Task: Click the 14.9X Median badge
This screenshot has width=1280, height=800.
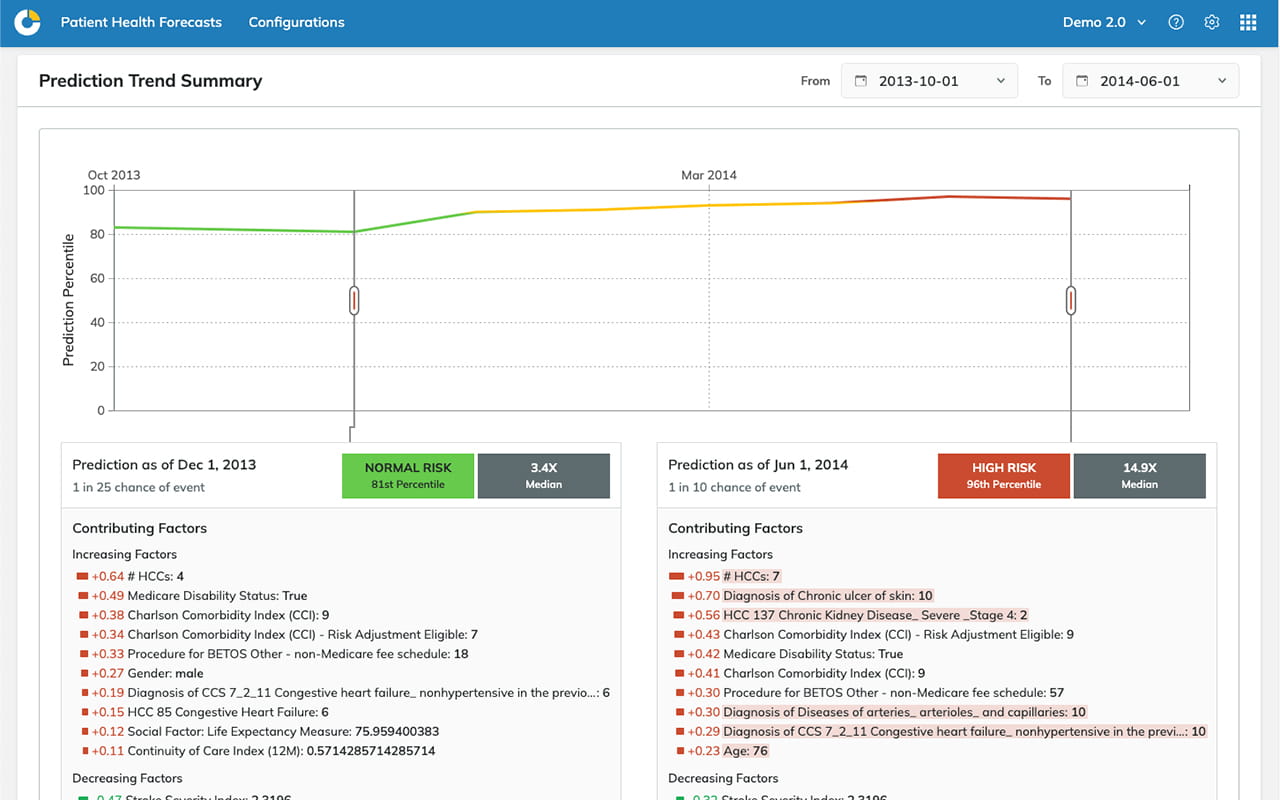Action: (1140, 476)
